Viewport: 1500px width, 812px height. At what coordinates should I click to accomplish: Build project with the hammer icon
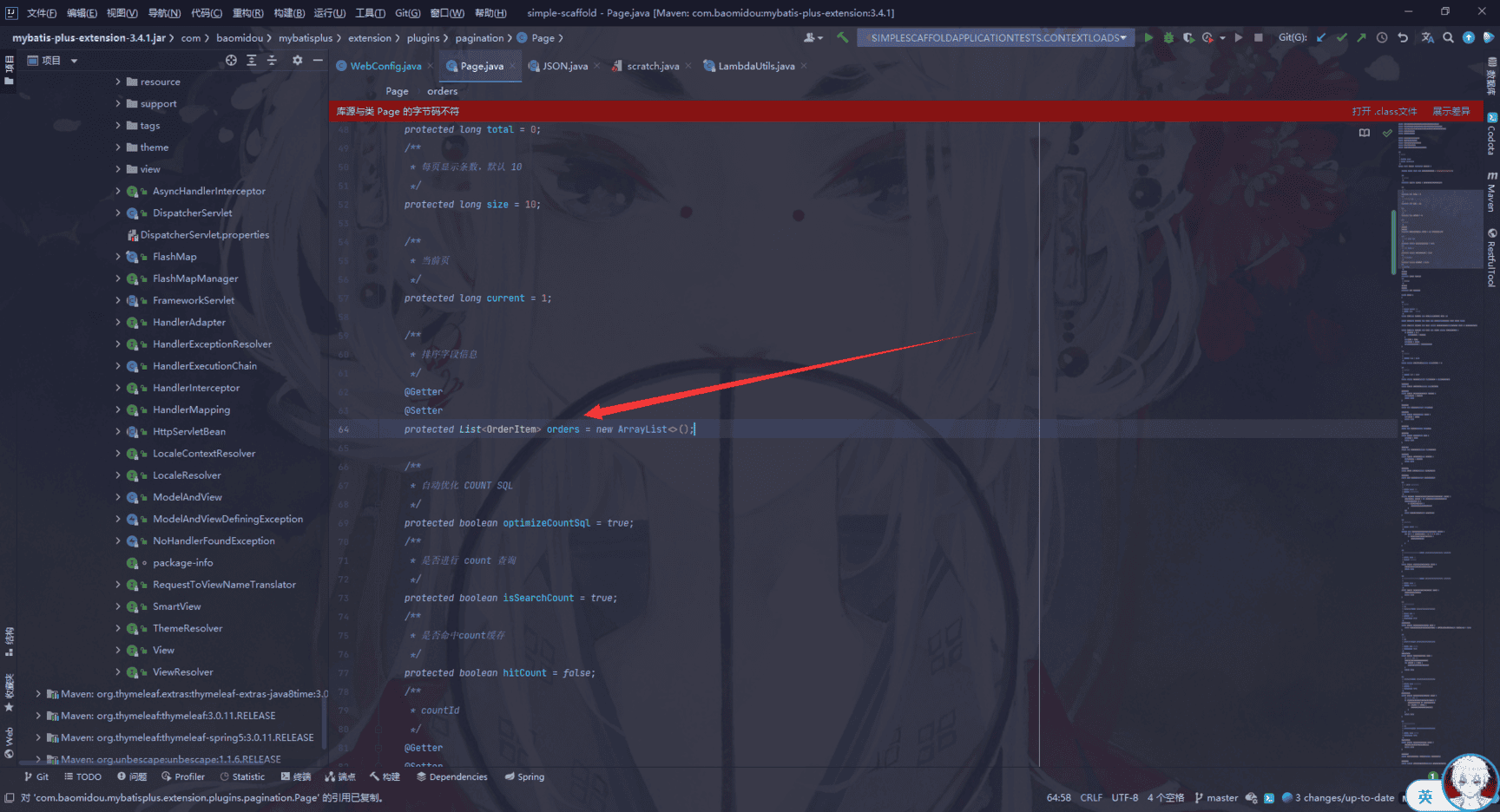(842, 38)
